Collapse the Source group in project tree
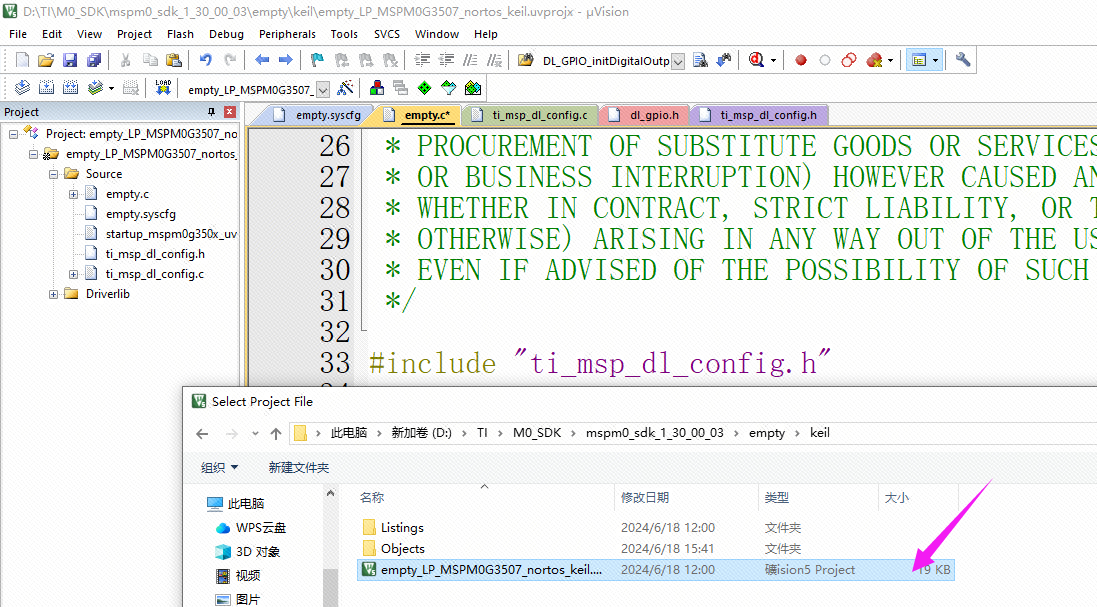1097x607 pixels. coord(54,174)
